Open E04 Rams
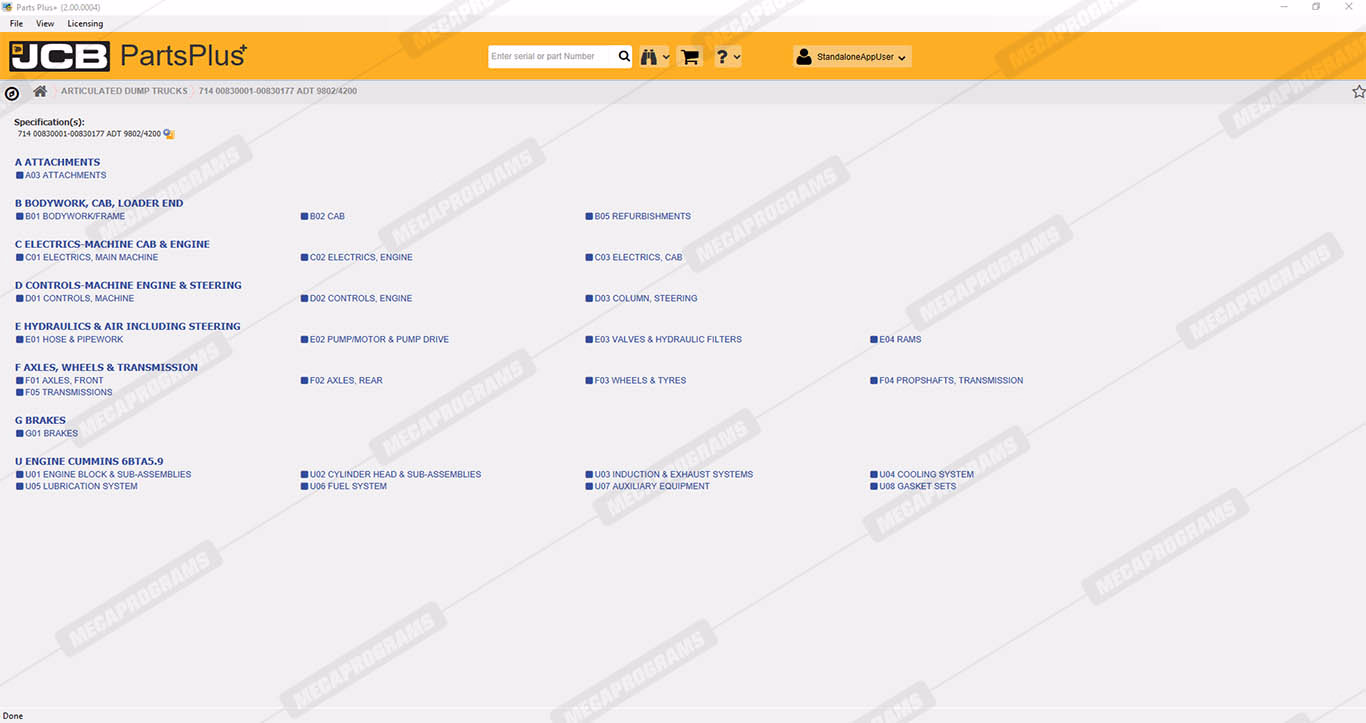Screen dimensions: 1366x723 click(896, 339)
